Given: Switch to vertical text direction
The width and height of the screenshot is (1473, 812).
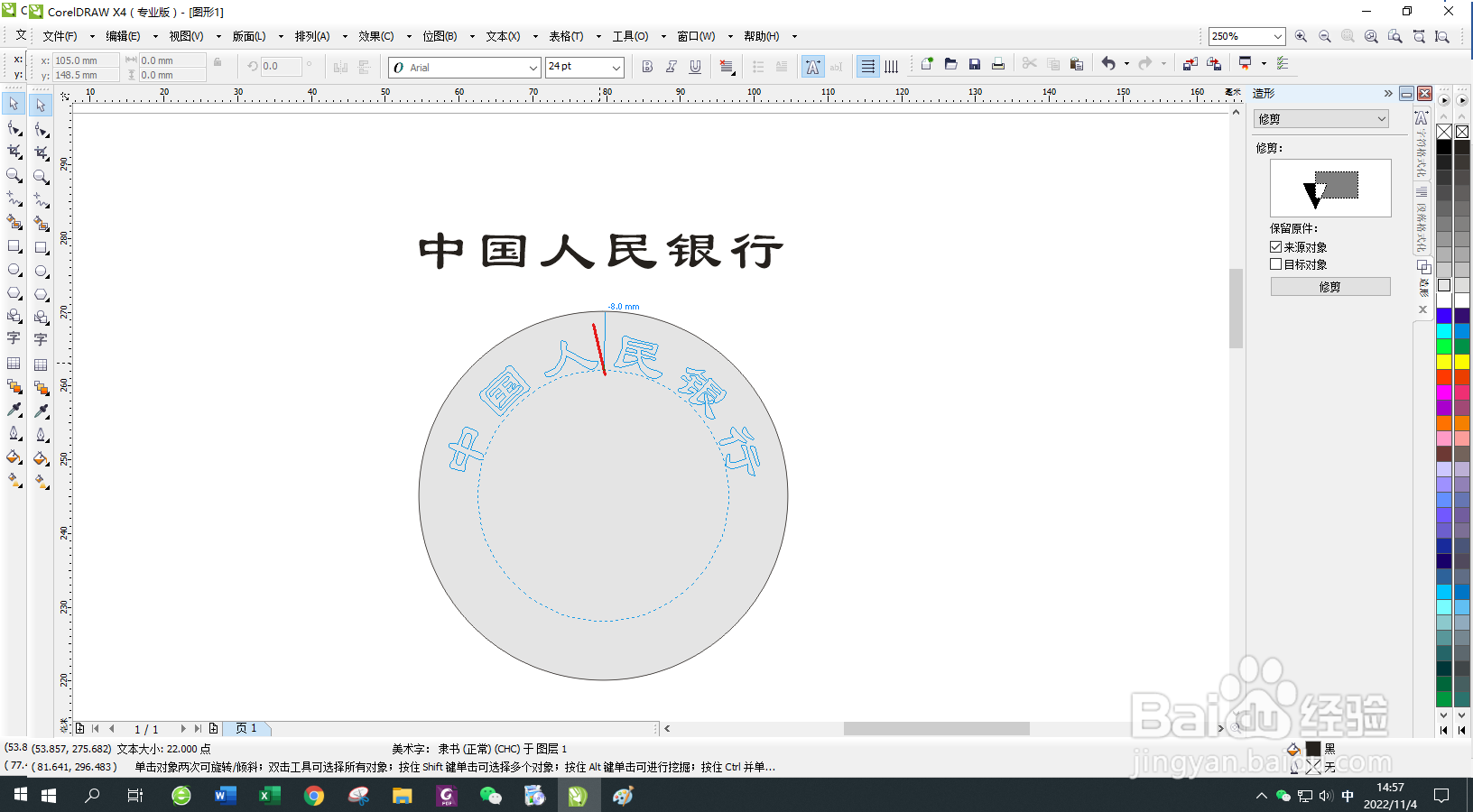Looking at the screenshot, I should pos(892,67).
